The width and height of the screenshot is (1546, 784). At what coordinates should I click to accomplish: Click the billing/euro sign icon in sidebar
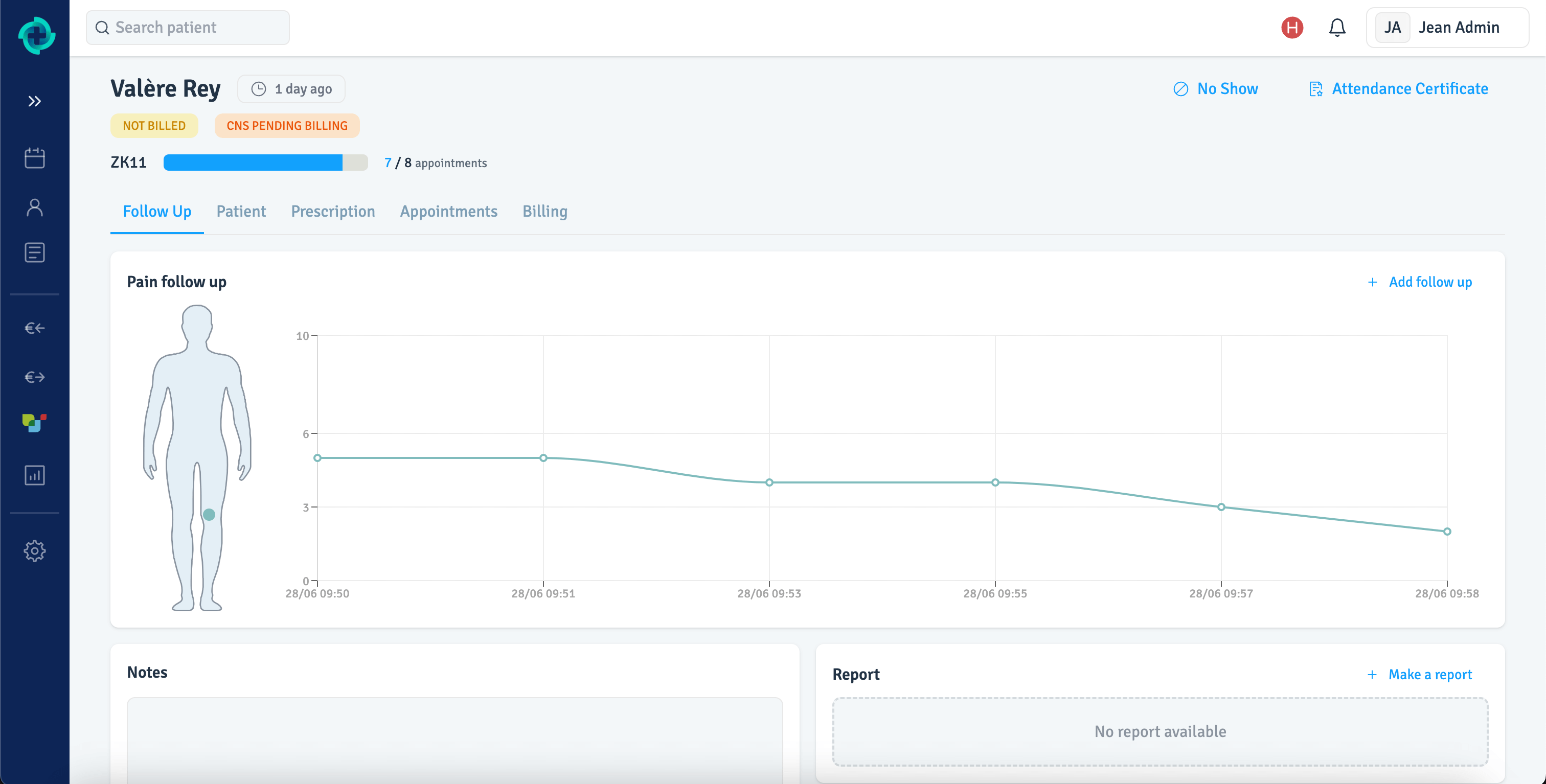(x=35, y=329)
